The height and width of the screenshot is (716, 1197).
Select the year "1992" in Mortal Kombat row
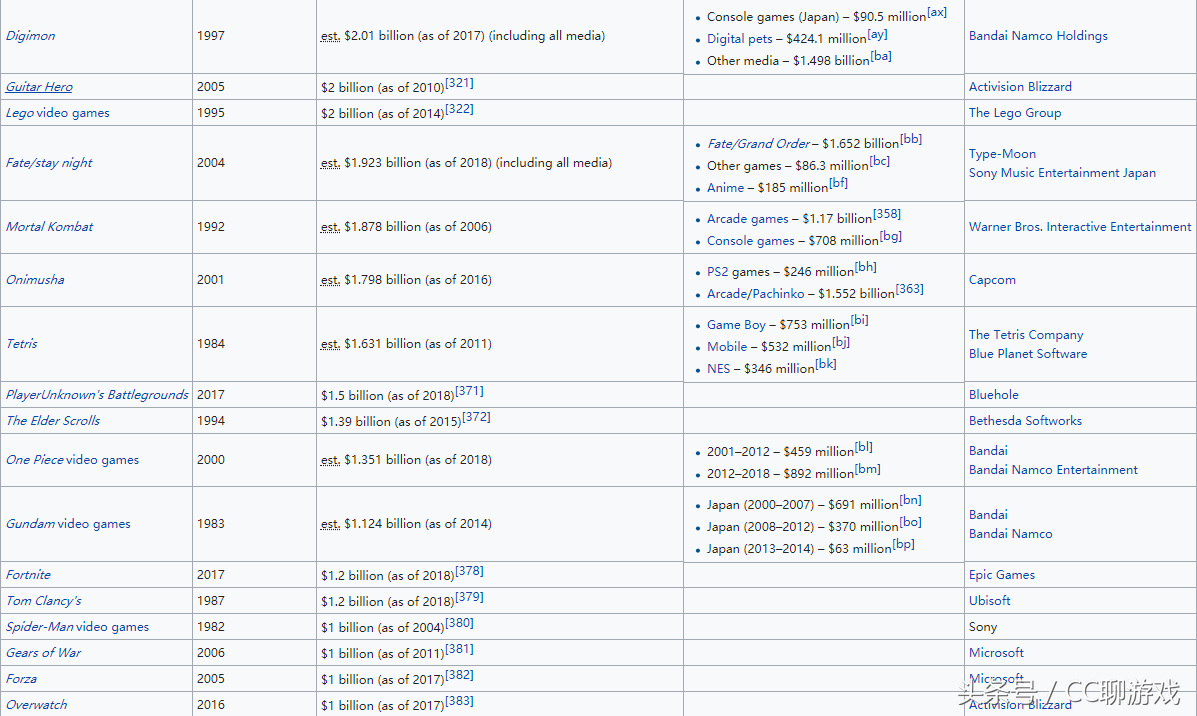click(x=211, y=227)
